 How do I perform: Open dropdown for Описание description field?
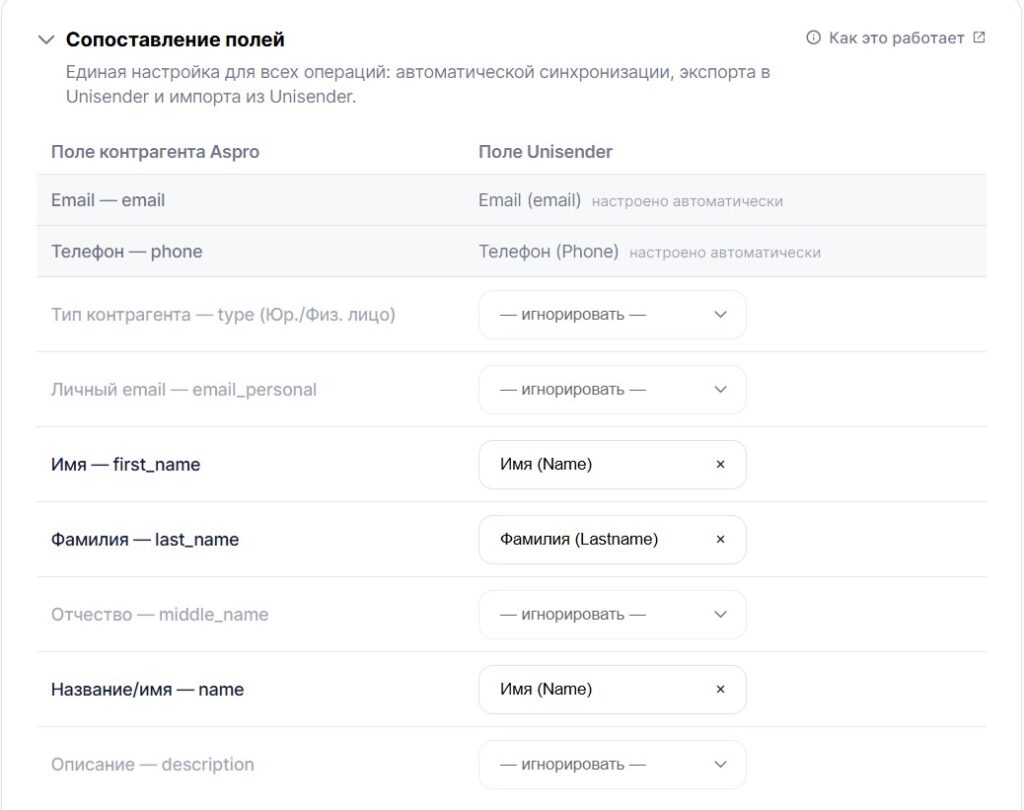click(613, 764)
